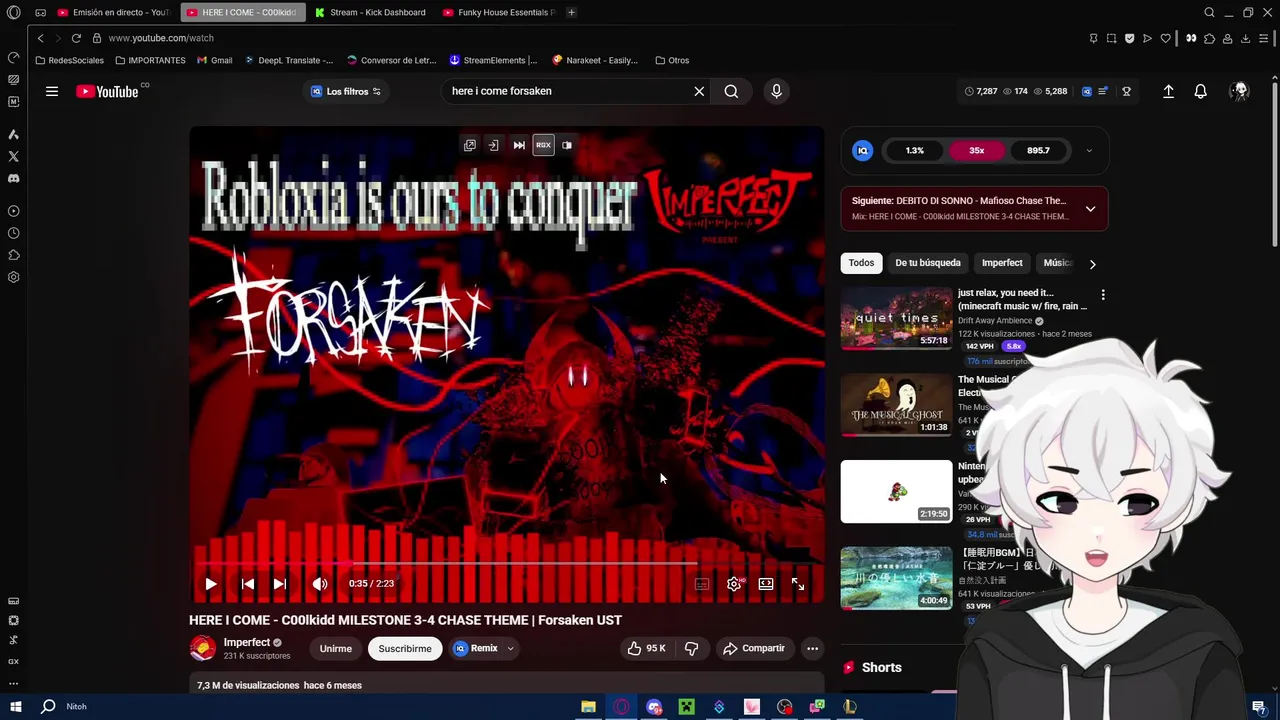Open the Remix button
Viewport: 1280px width, 720px height.
tap(475, 648)
